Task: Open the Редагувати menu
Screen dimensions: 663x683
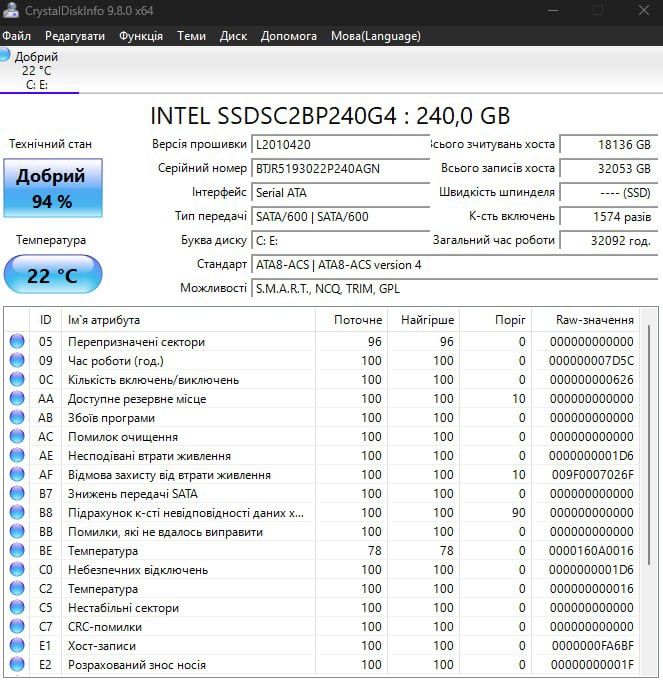Action: [75, 36]
